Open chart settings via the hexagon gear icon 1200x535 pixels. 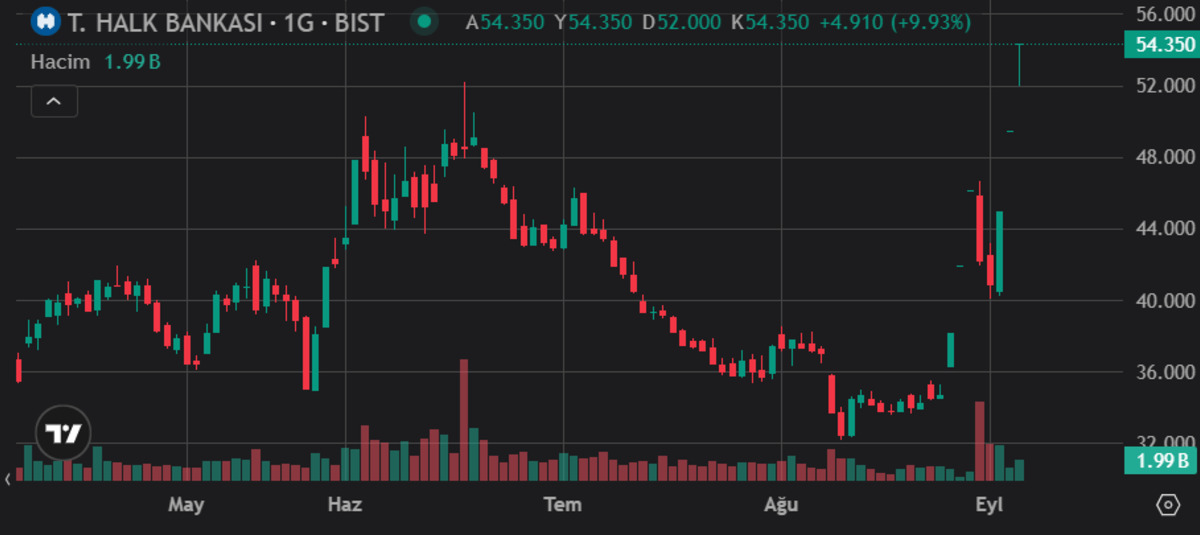(x=1167, y=505)
